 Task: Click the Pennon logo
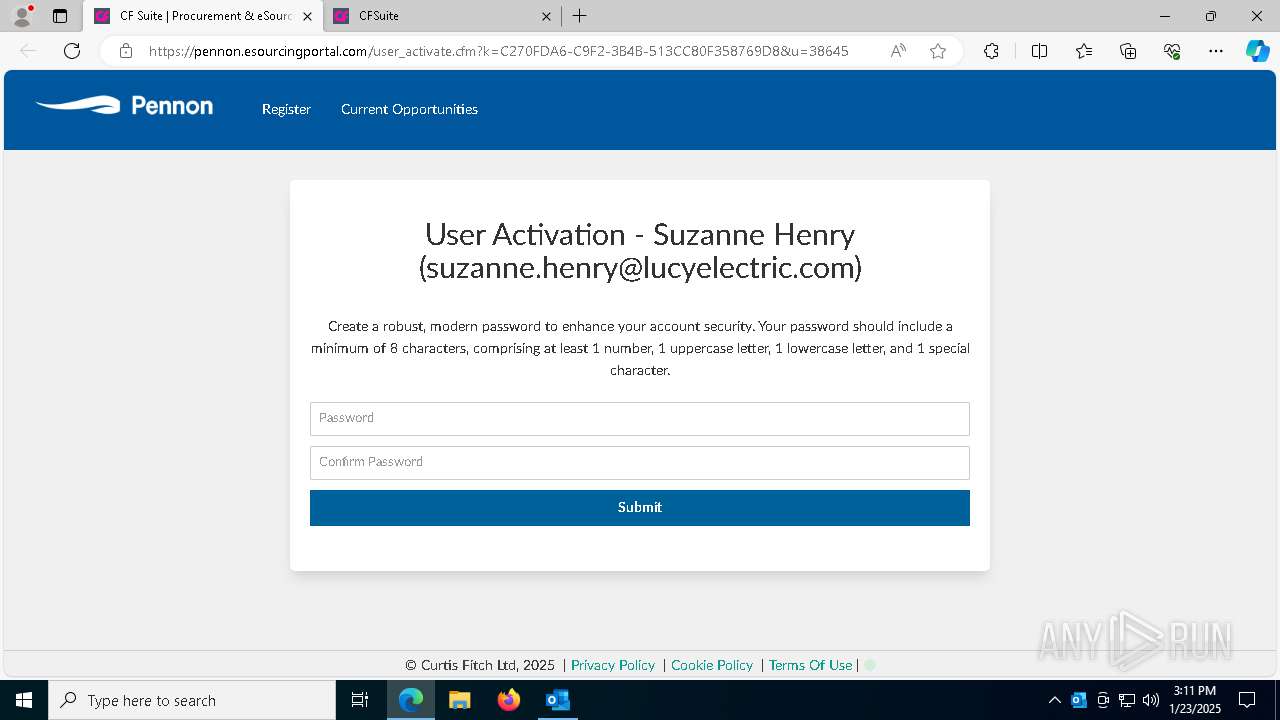point(124,106)
